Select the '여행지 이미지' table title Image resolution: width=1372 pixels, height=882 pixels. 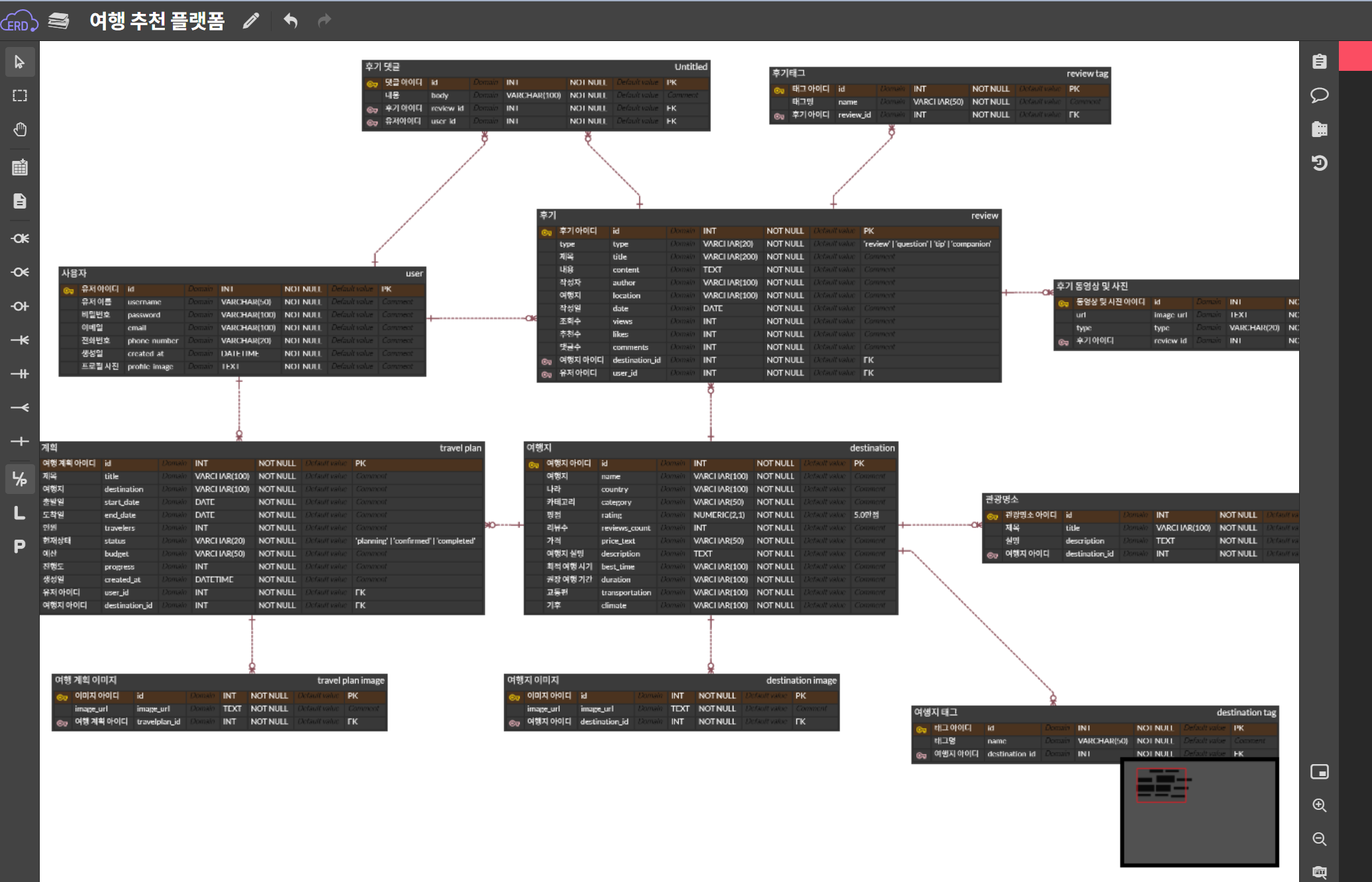533,681
